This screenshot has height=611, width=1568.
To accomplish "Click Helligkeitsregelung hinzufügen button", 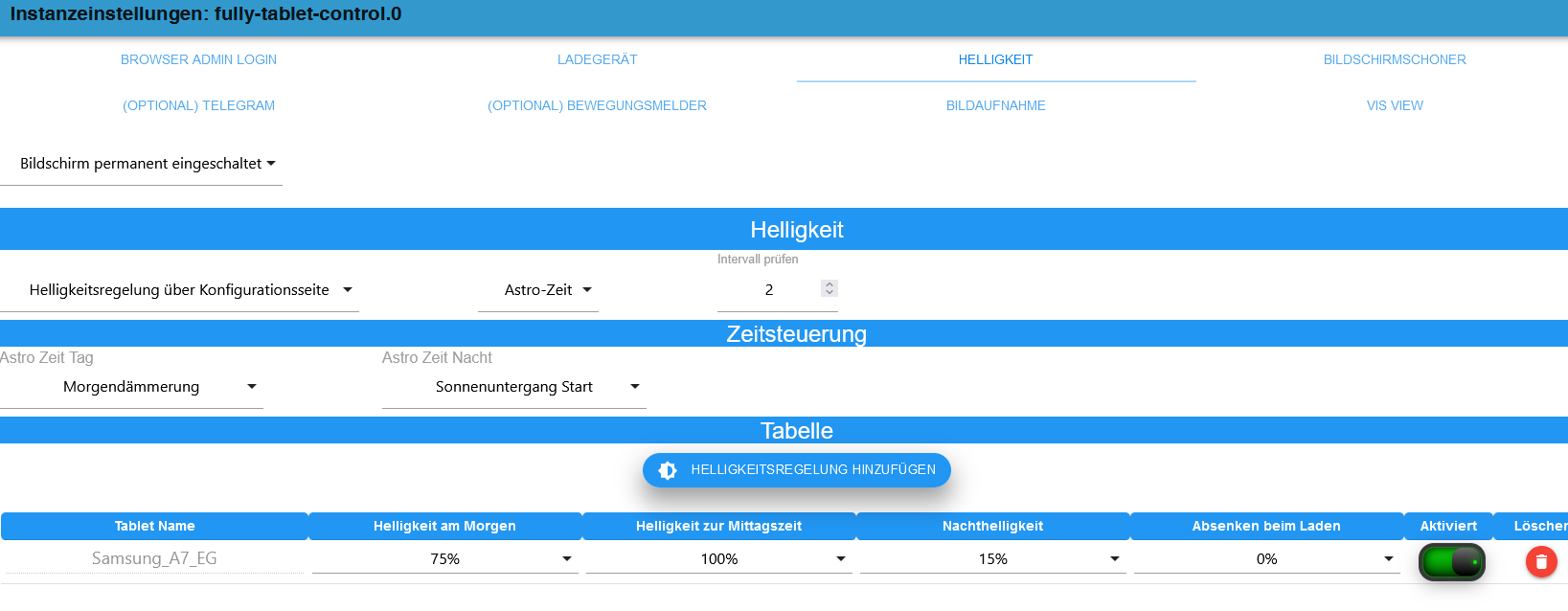I will (x=797, y=470).
